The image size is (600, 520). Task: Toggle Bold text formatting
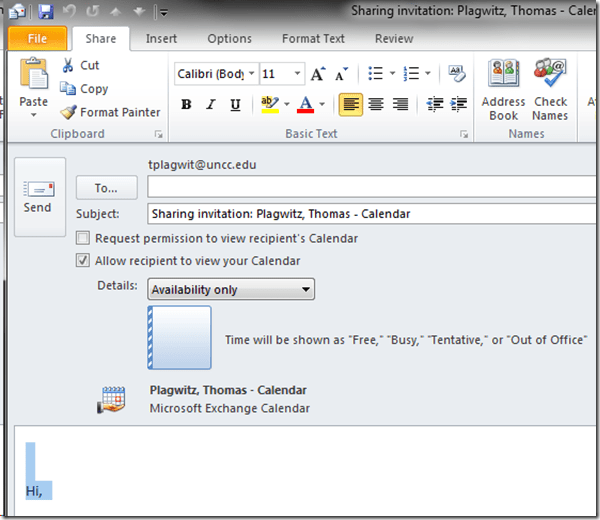pyautogui.click(x=186, y=105)
